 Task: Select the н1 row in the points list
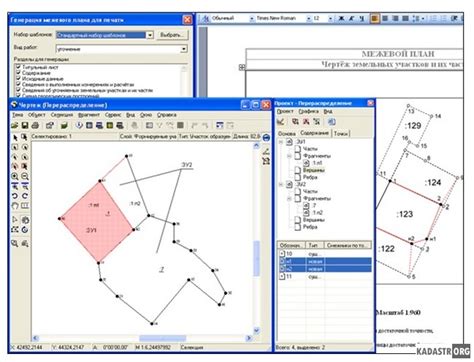(x=325, y=261)
